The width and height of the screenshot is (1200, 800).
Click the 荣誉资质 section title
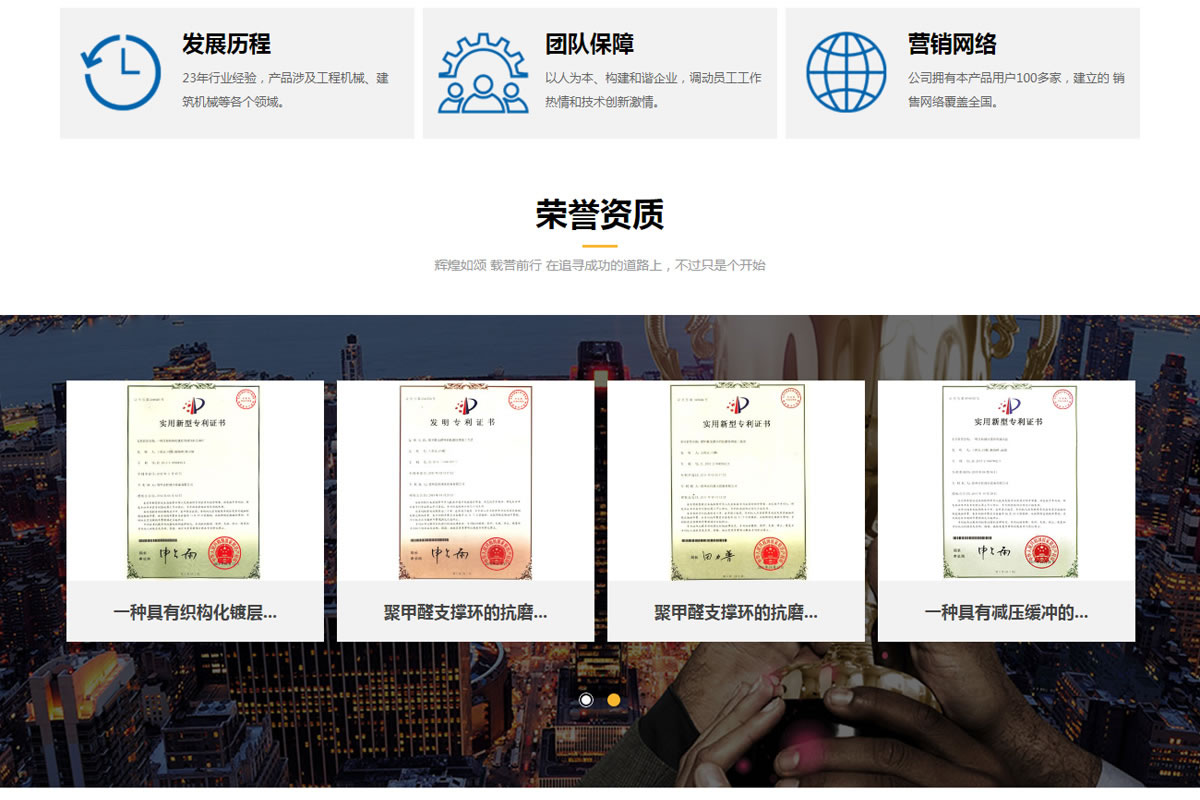point(599,214)
